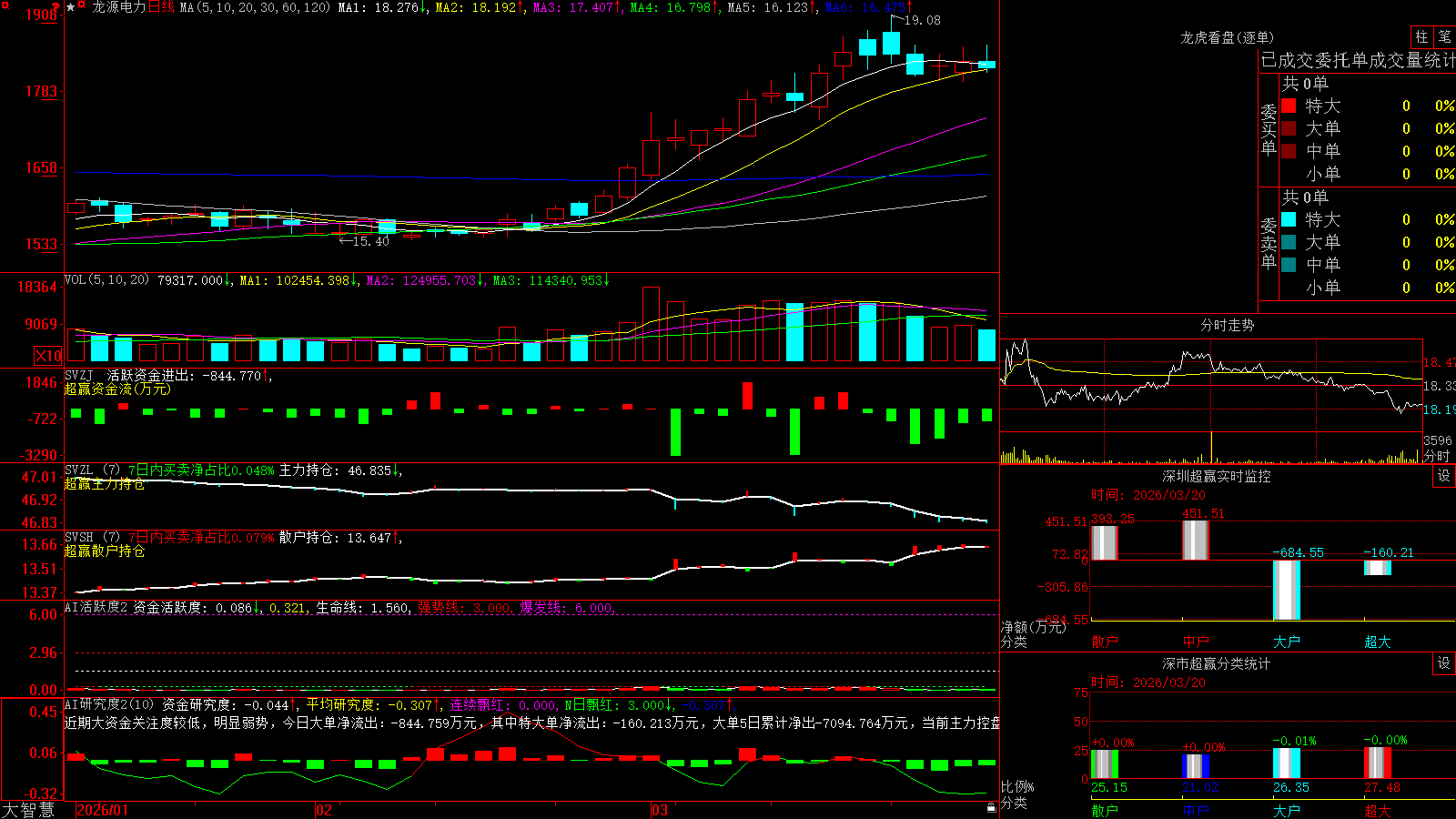Click the 生命线: 1.560 value label
Viewport: 1456px width, 819px height.
pyautogui.click(x=362, y=608)
